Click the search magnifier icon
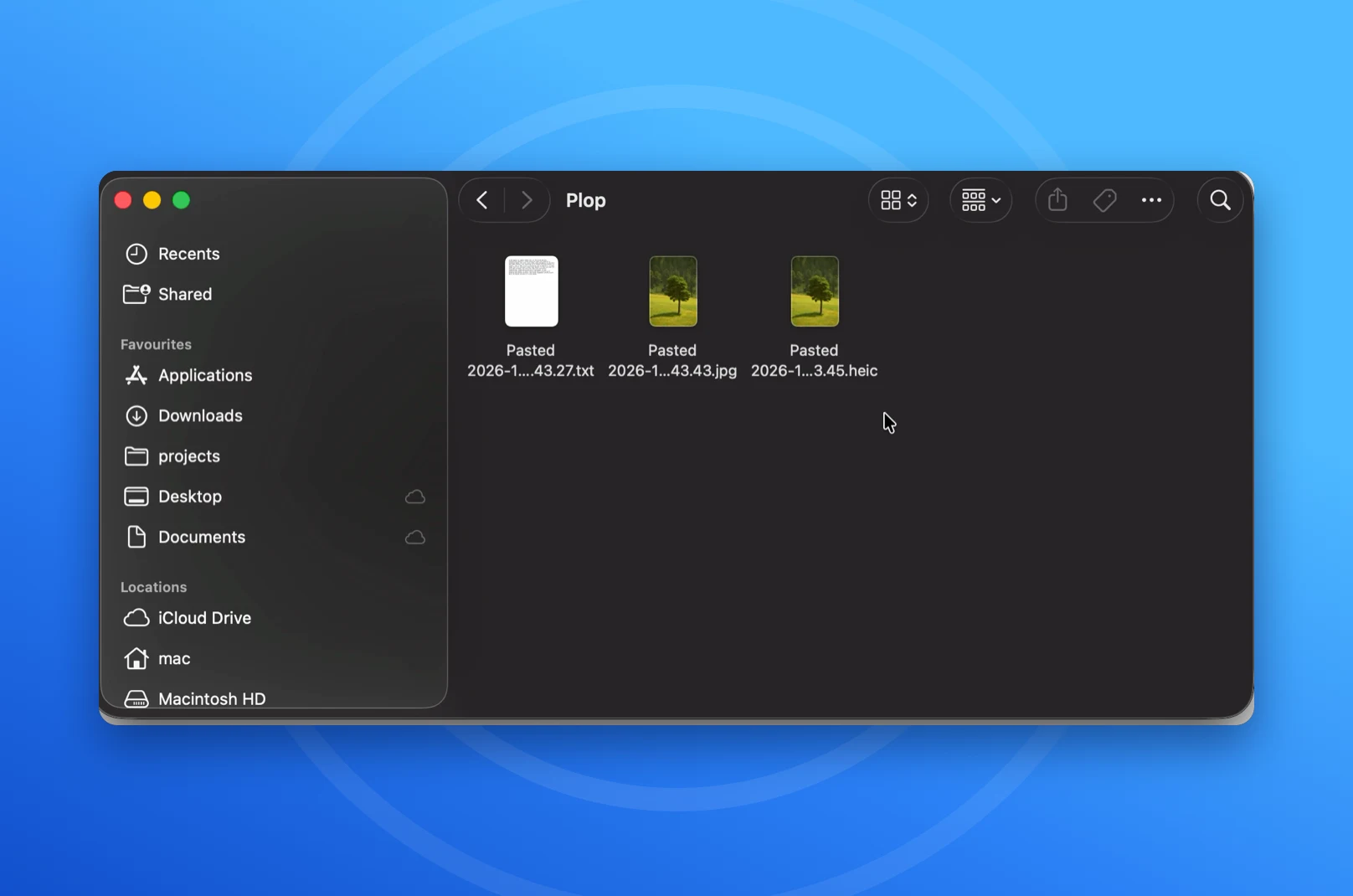The image size is (1353, 896). click(x=1220, y=200)
